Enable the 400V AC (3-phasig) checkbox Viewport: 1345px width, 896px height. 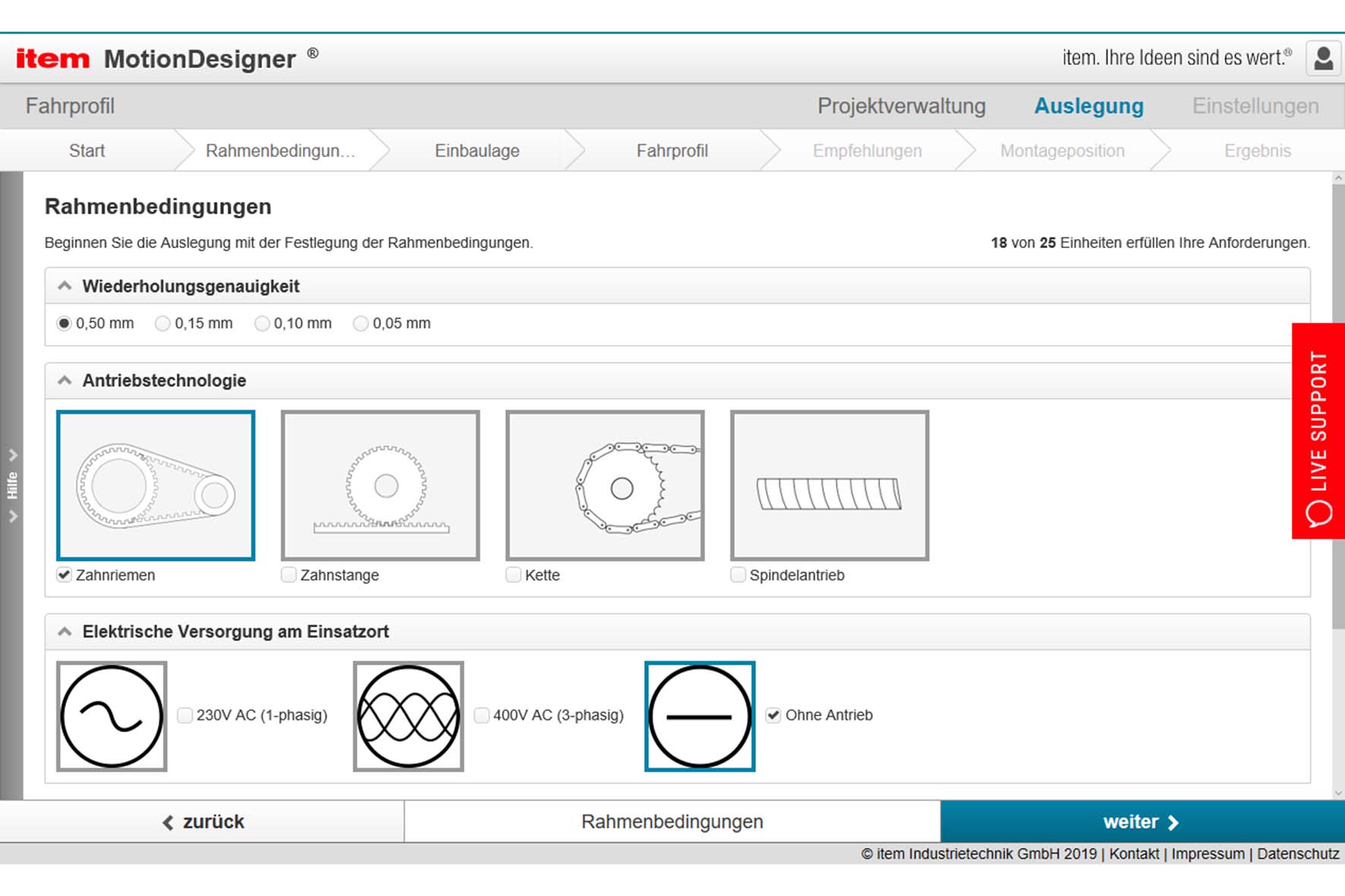[481, 715]
